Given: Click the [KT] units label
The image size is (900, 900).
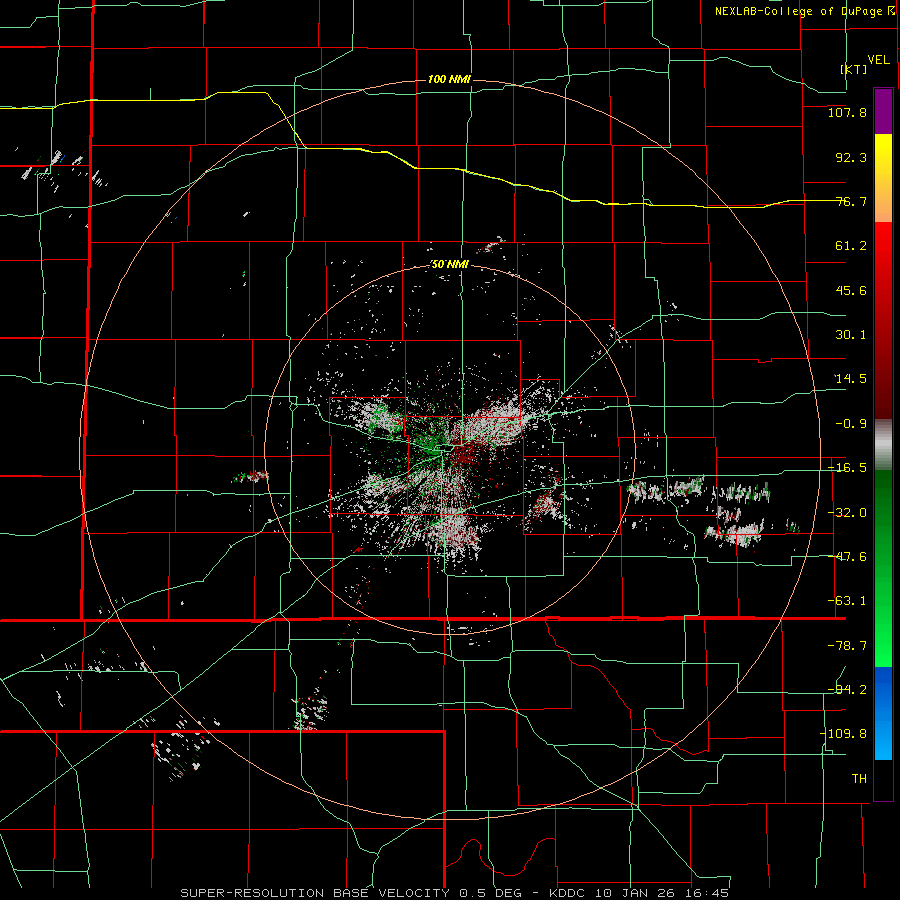Looking at the screenshot, I should [854, 69].
